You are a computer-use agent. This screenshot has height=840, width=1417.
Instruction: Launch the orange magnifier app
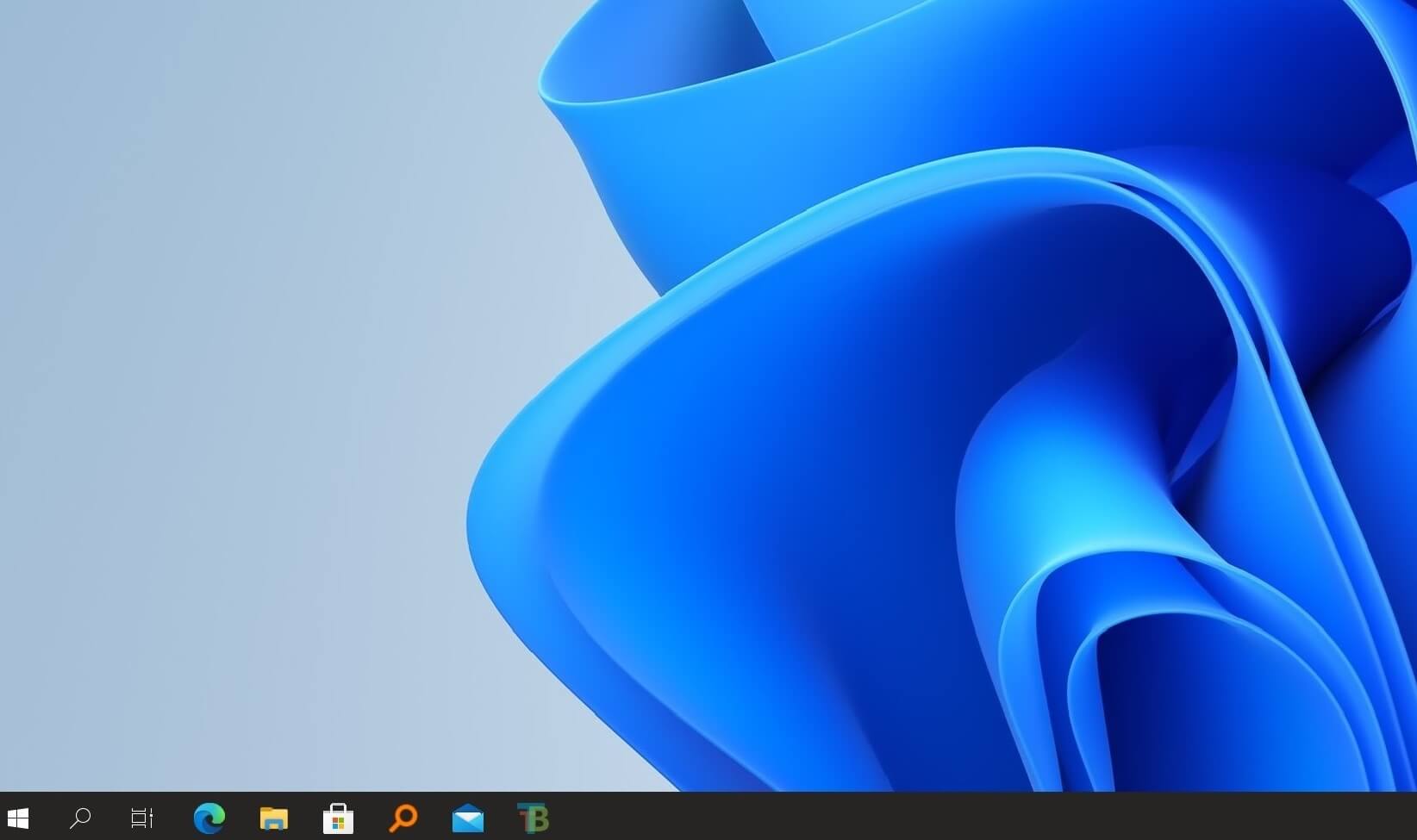point(403,818)
